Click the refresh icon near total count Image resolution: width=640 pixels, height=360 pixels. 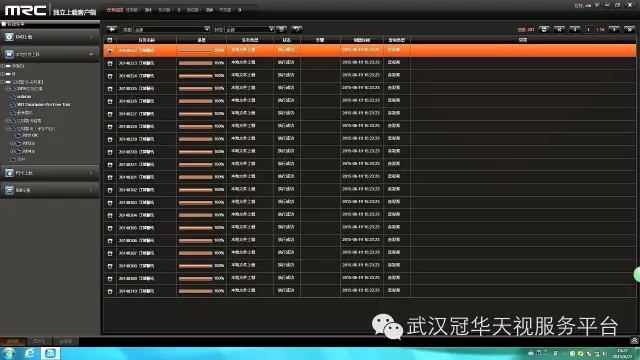(544, 29)
